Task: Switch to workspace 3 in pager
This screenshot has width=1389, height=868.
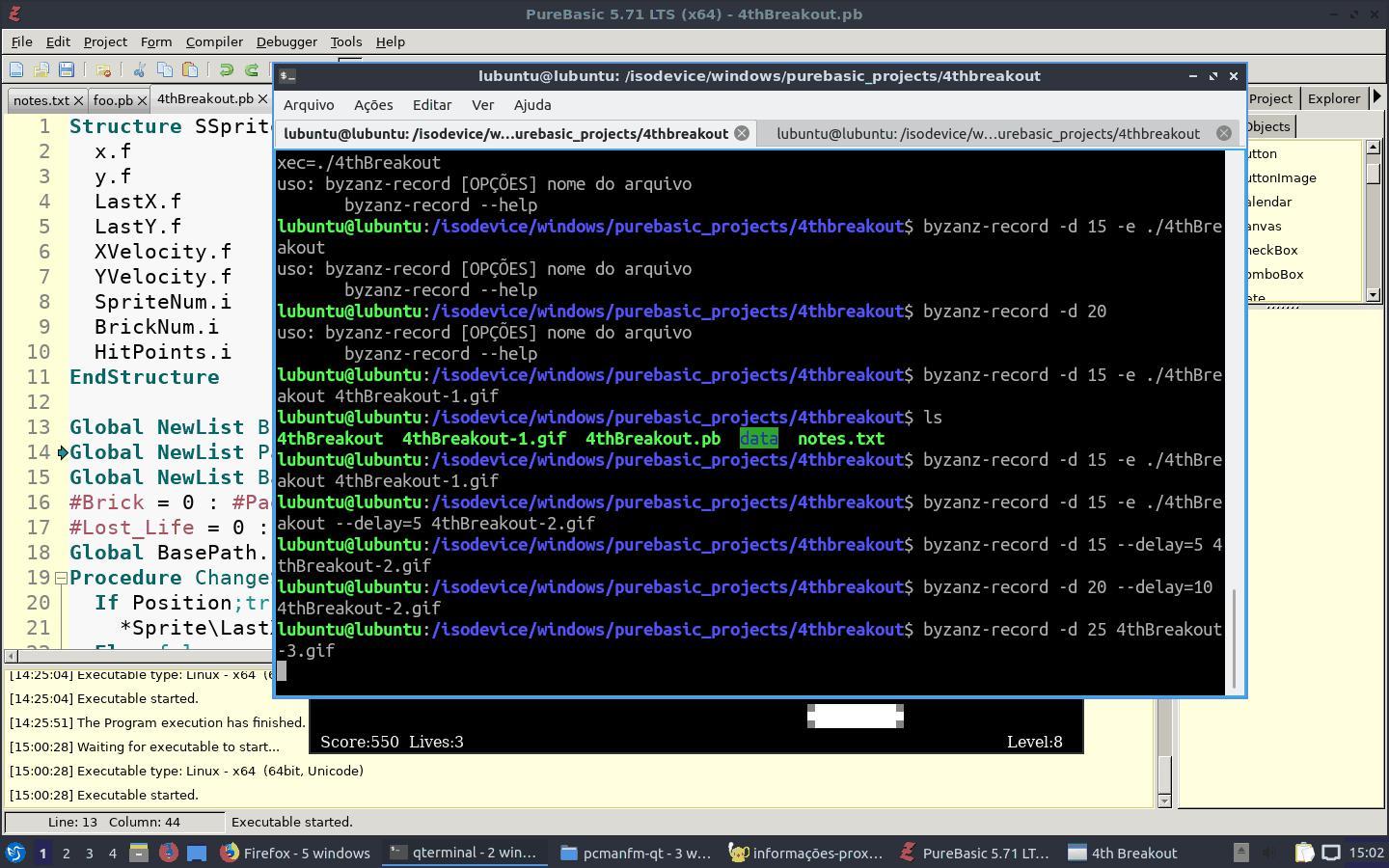Action: pos(90,853)
